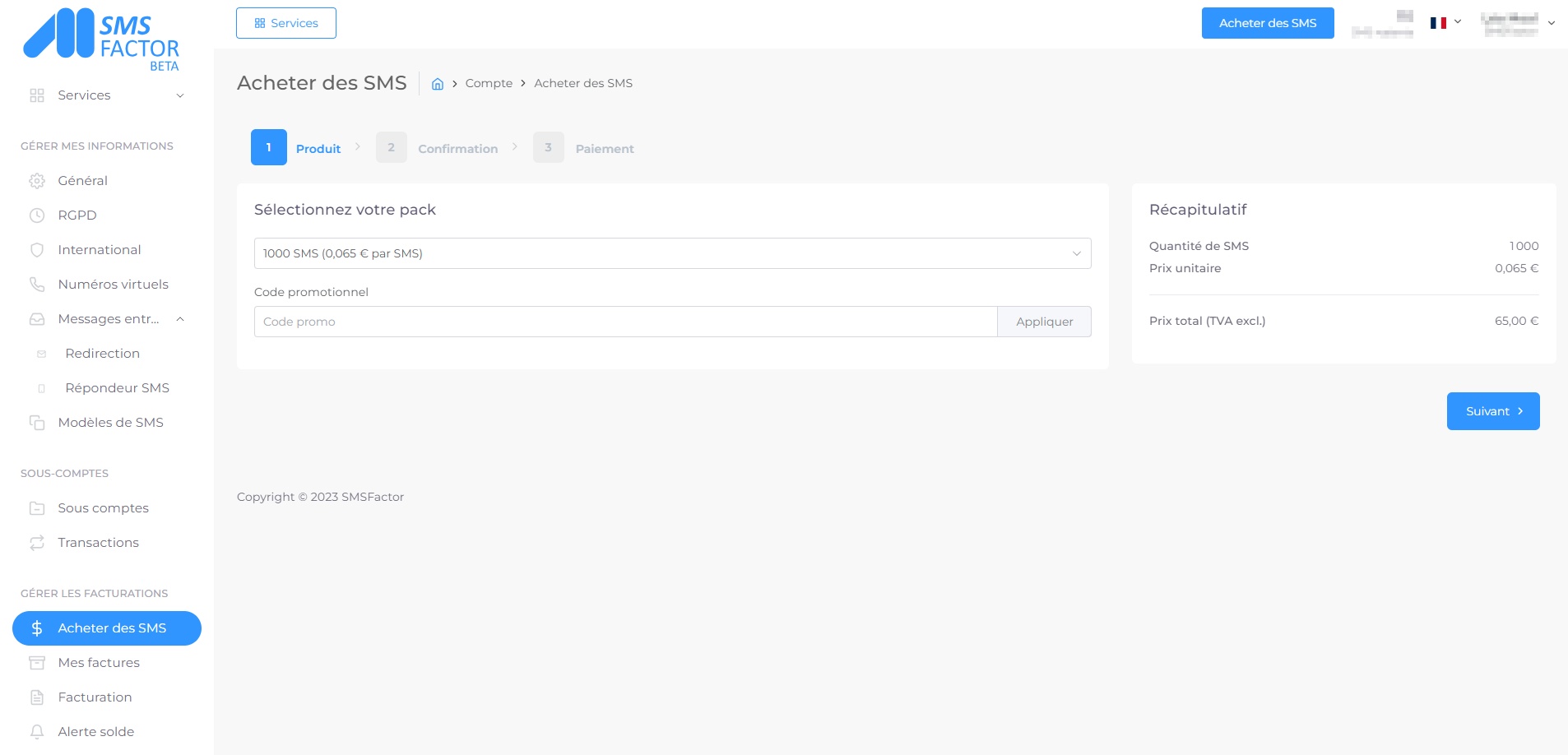Open the user account dropdown at top right
This screenshot has width=1568, height=755.
tap(1517, 24)
